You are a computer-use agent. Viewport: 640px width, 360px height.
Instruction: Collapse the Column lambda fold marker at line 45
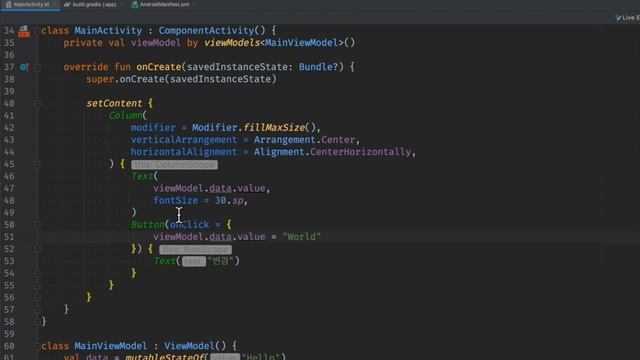coord(37,164)
